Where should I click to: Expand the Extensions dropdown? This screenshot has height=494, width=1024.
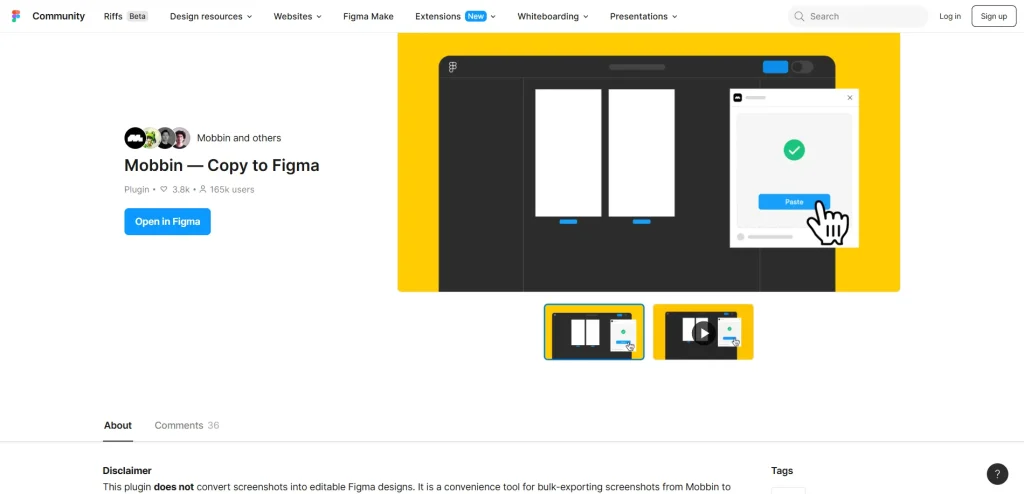coord(455,16)
